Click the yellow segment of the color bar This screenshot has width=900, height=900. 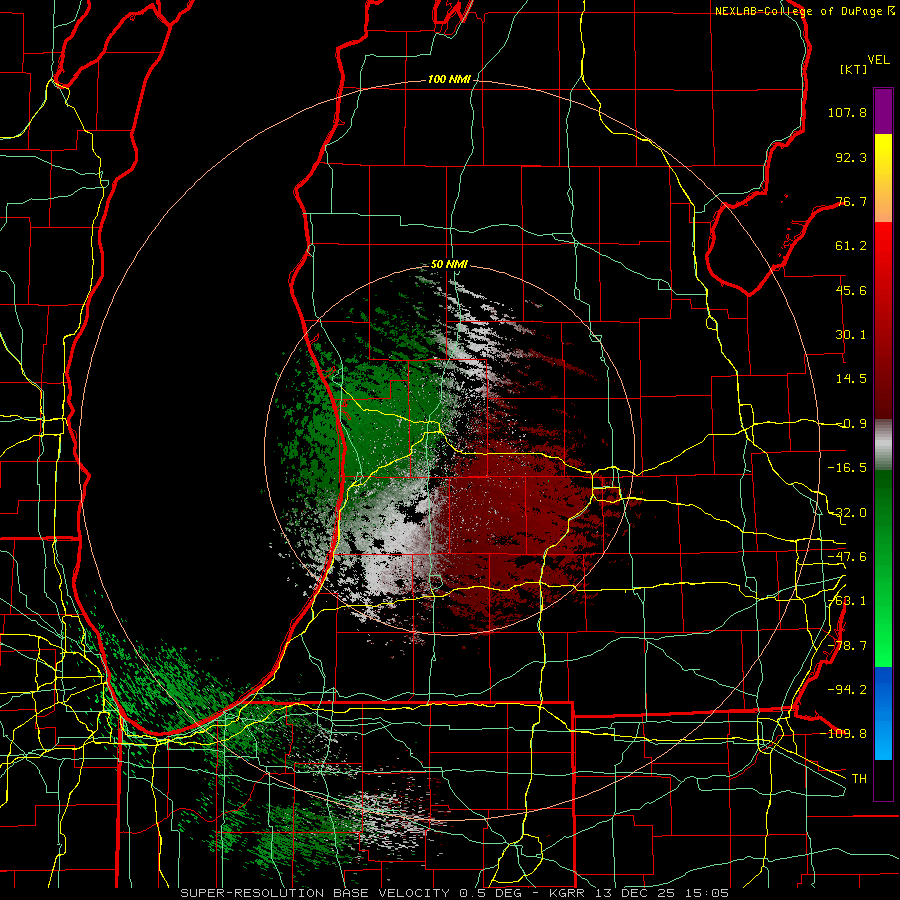point(883,156)
